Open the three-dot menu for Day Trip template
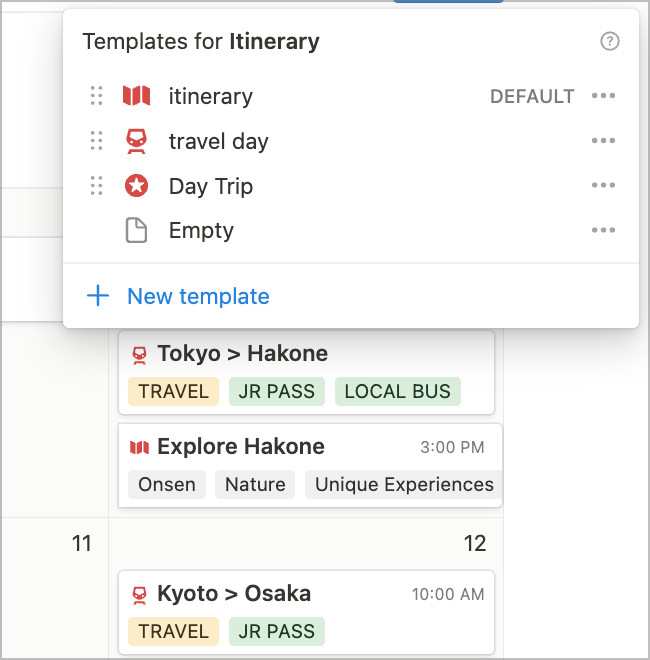 (x=603, y=185)
